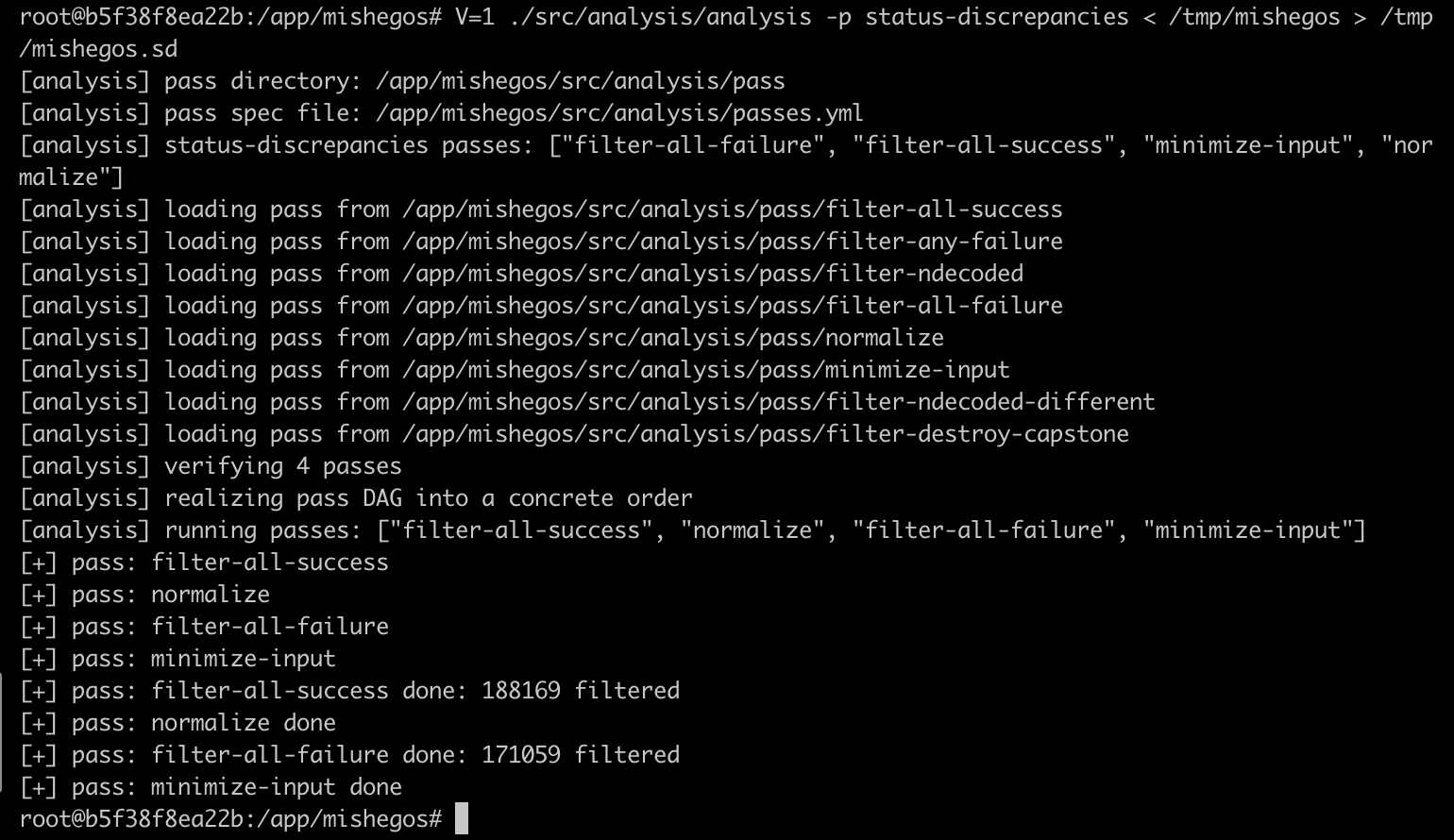Click the "loading pass" line for pass/normalize
Viewport: 1454px width, 840px height.
(x=482, y=338)
